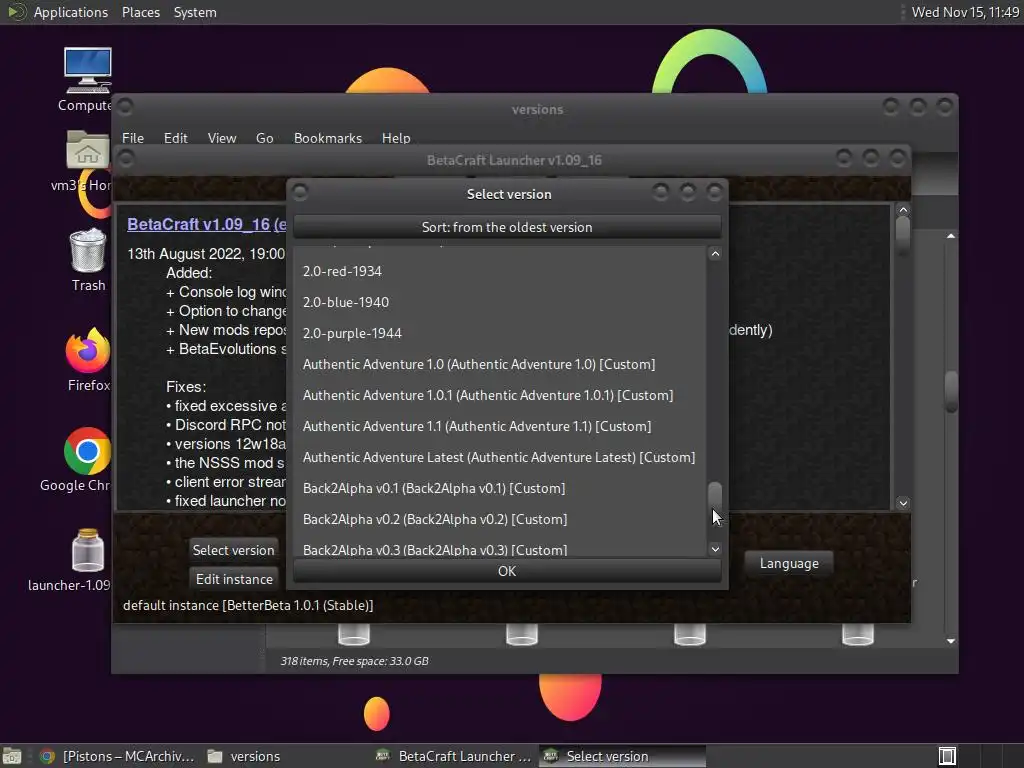Open the launcher-1.09 jar desktop icon

pyautogui.click(x=87, y=560)
